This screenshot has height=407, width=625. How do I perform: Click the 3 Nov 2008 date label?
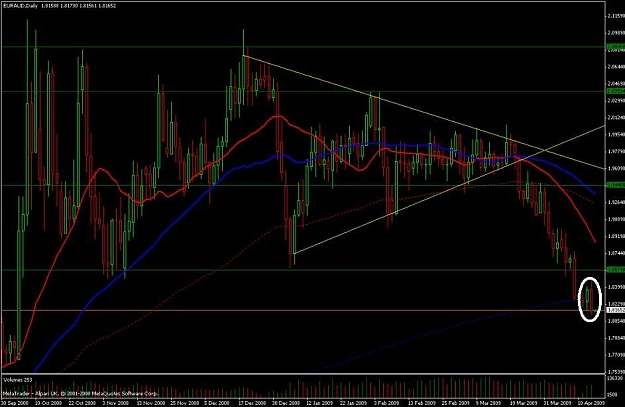click(x=114, y=403)
